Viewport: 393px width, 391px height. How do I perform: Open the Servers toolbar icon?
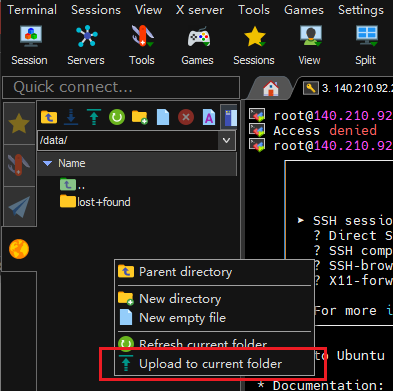tap(86, 45)
